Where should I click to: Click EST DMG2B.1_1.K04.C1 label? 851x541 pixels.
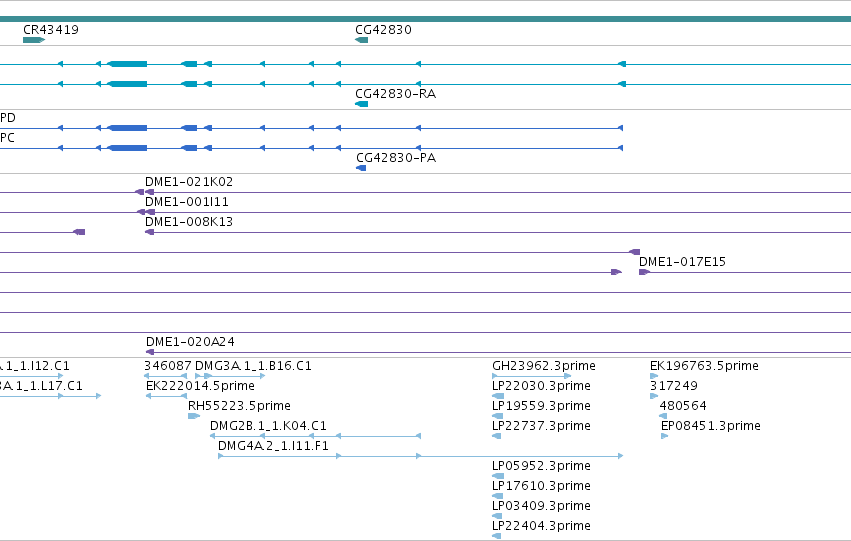268,426
